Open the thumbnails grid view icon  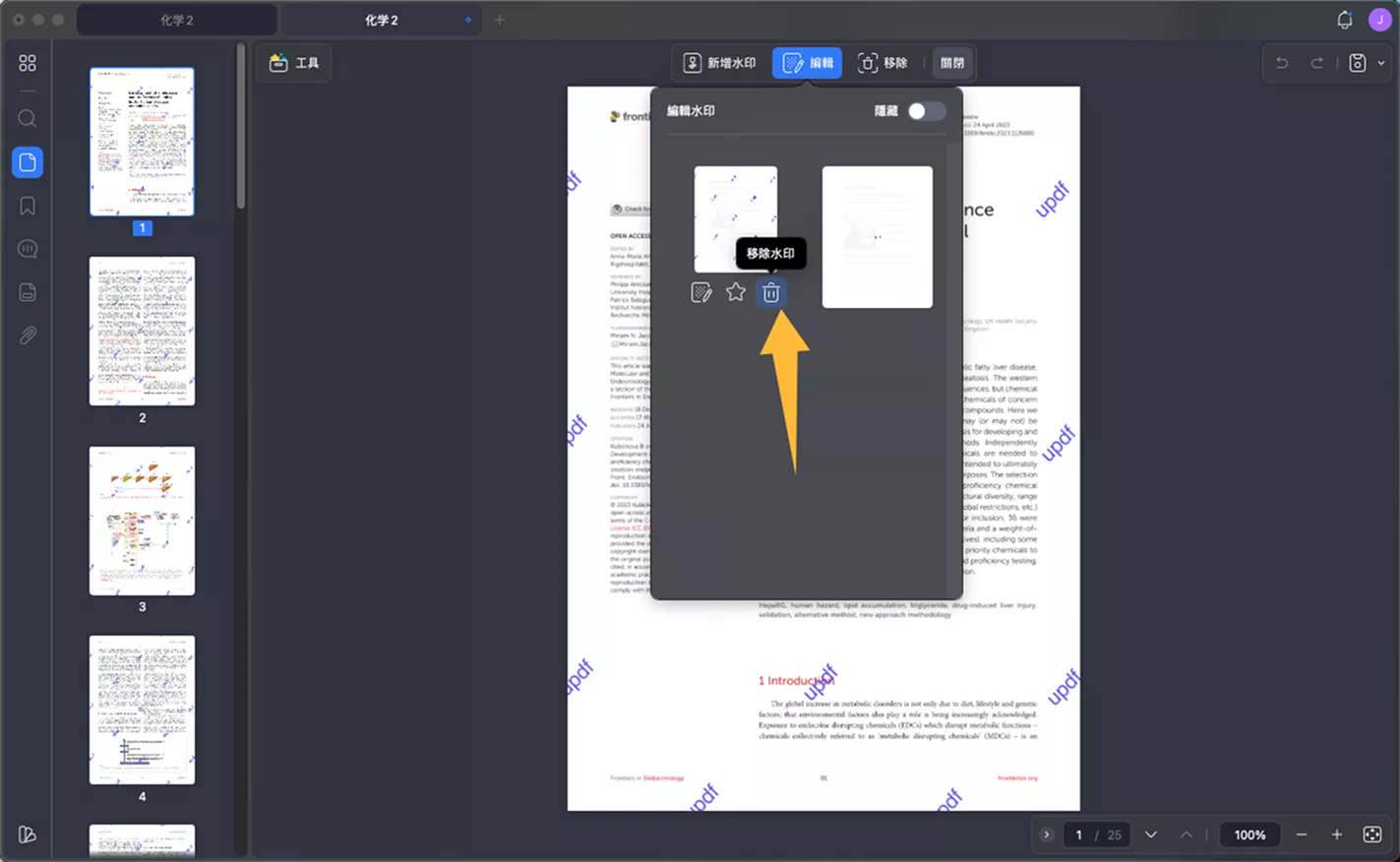[28, 63]
